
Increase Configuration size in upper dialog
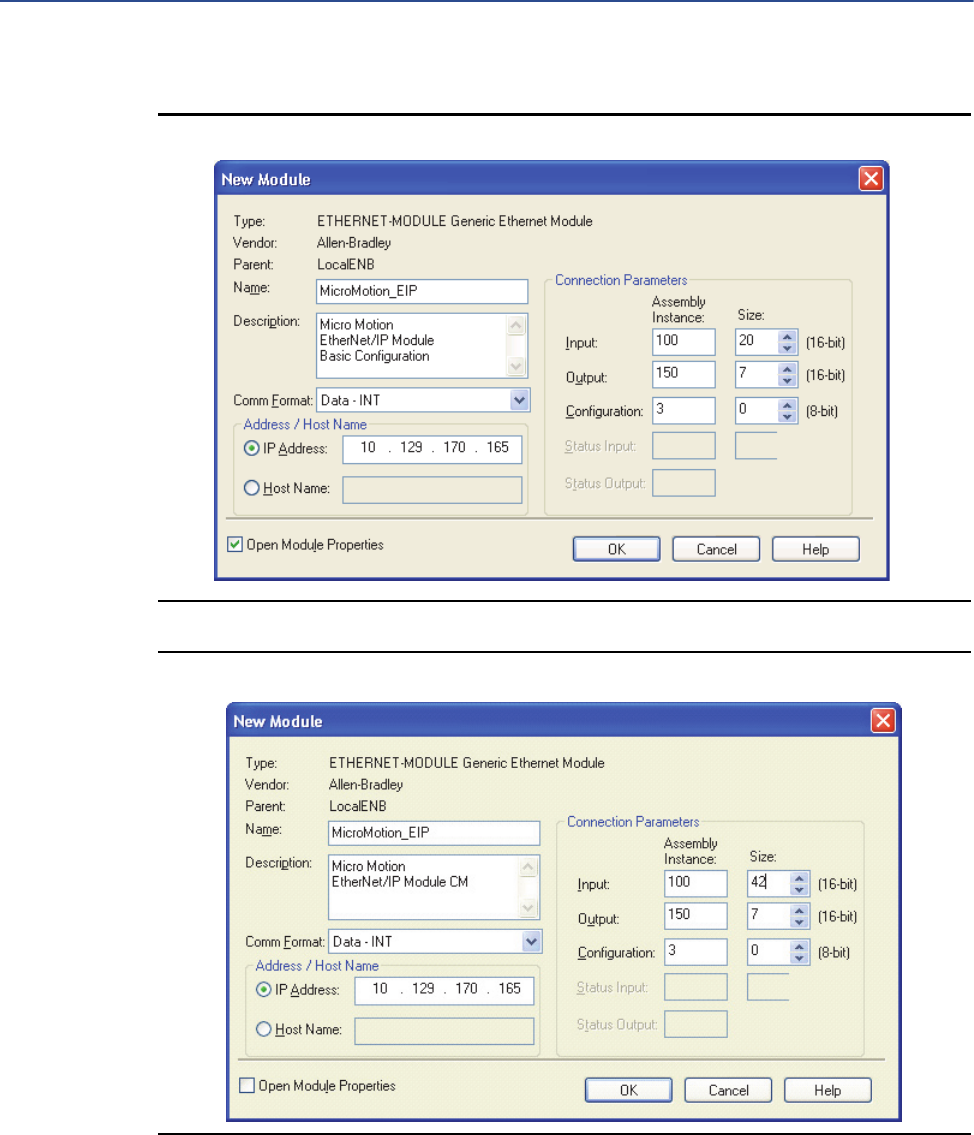click(787, 405)
